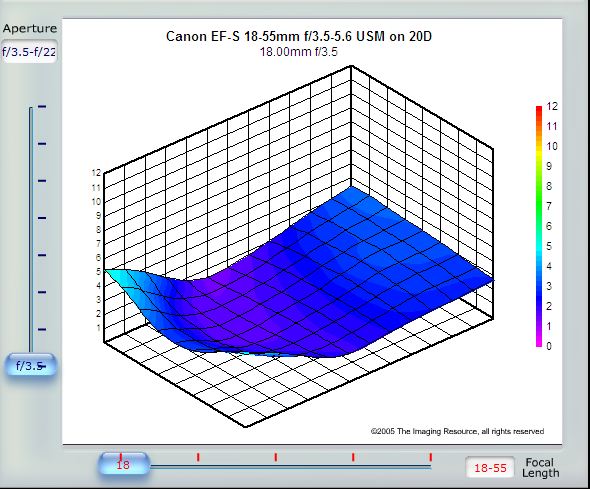Click the second red focal length tick

coord(198,457)
